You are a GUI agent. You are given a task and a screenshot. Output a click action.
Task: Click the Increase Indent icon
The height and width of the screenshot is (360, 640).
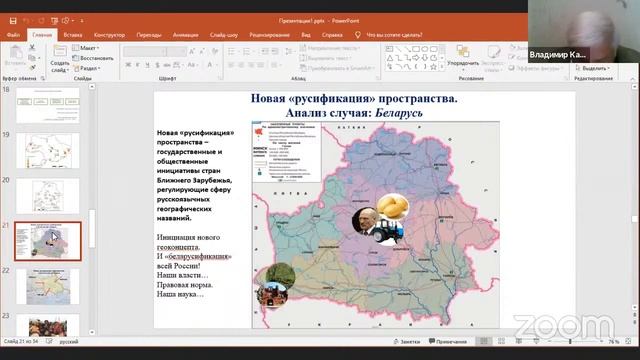[275, 51]
